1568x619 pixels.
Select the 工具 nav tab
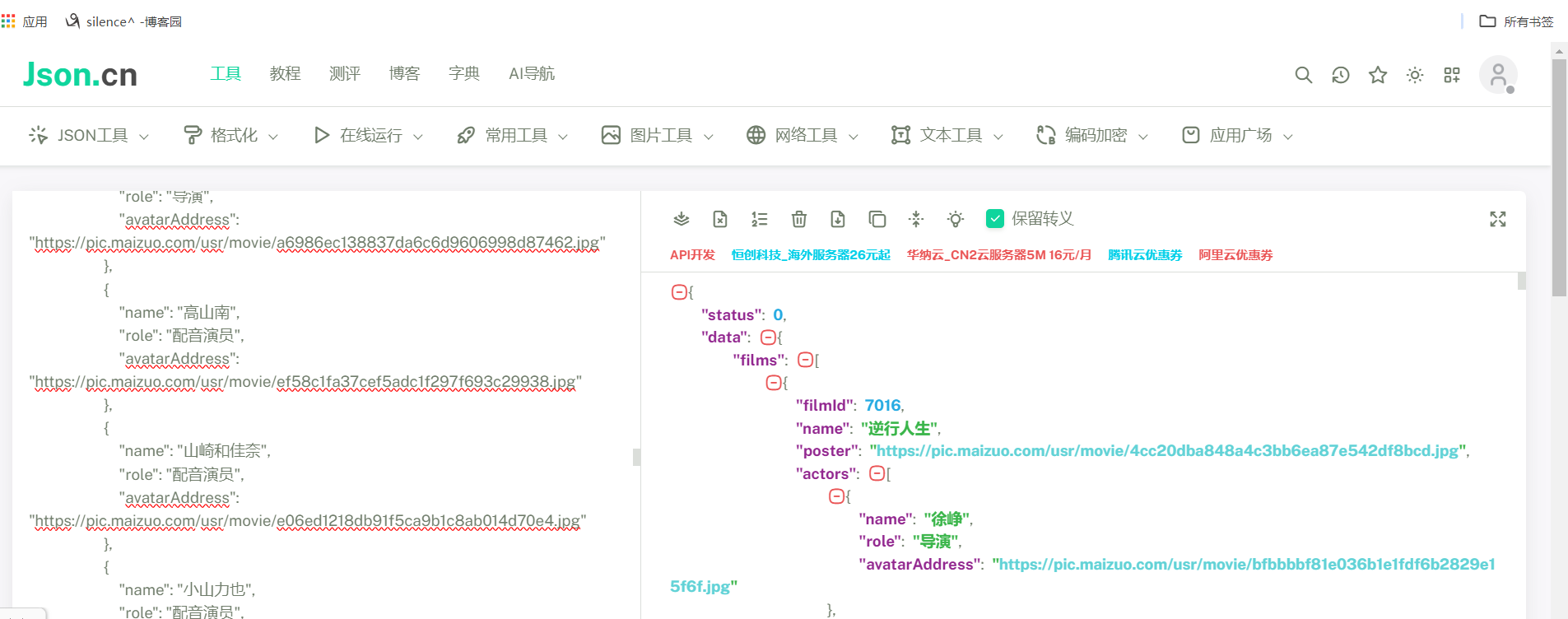coord(226,73)
